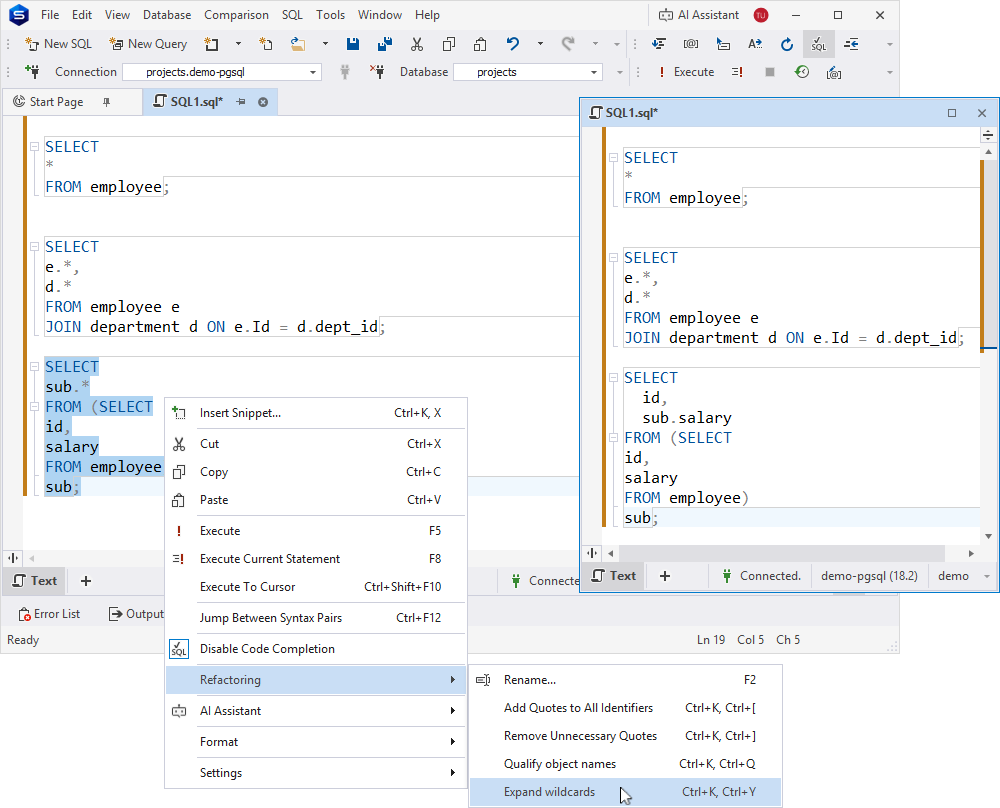This screenshot has width=1000, height=808.
Task: Choose Qualify object names
Action: pos(625,764)
